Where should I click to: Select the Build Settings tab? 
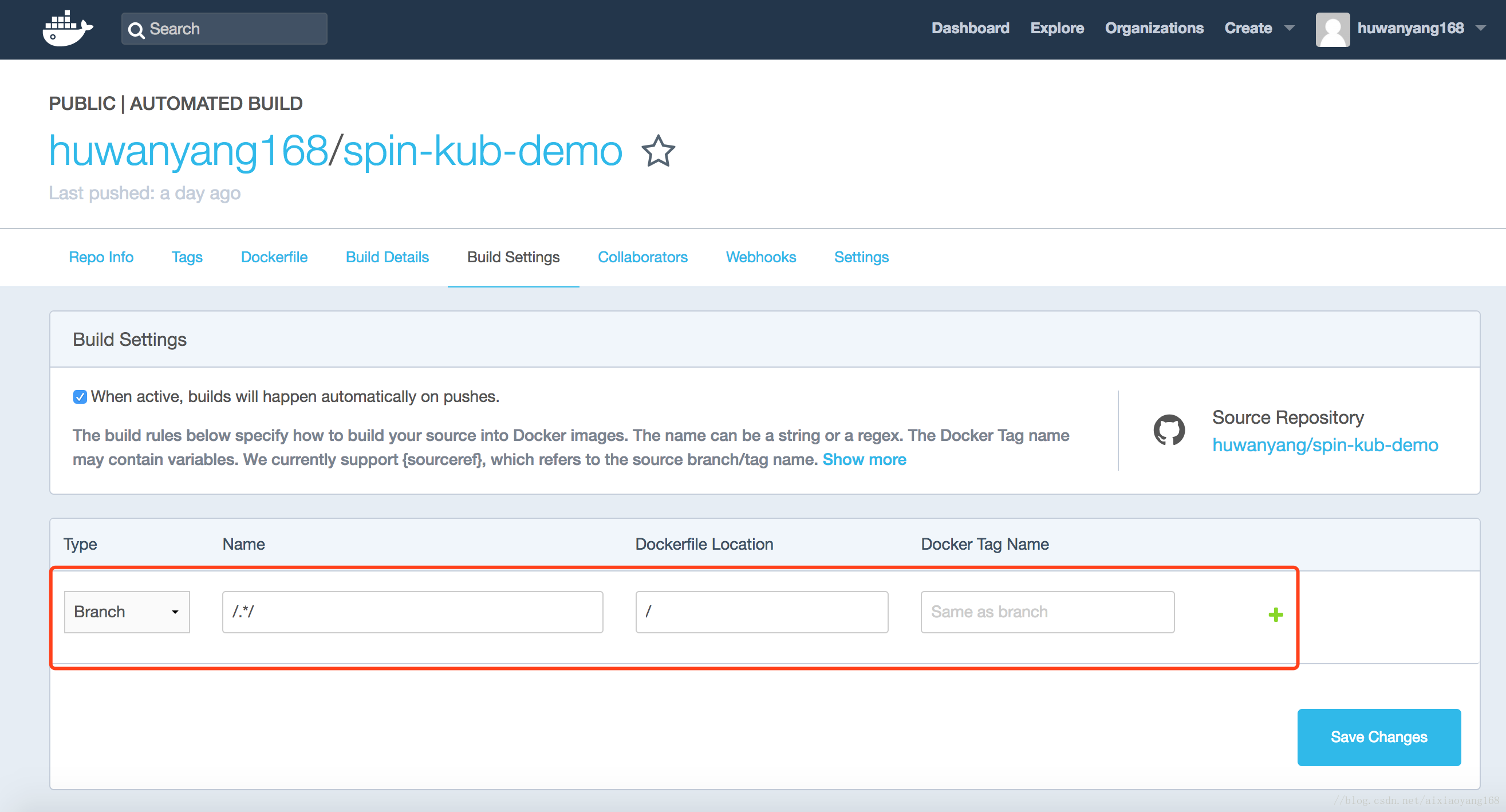[513, 257]
